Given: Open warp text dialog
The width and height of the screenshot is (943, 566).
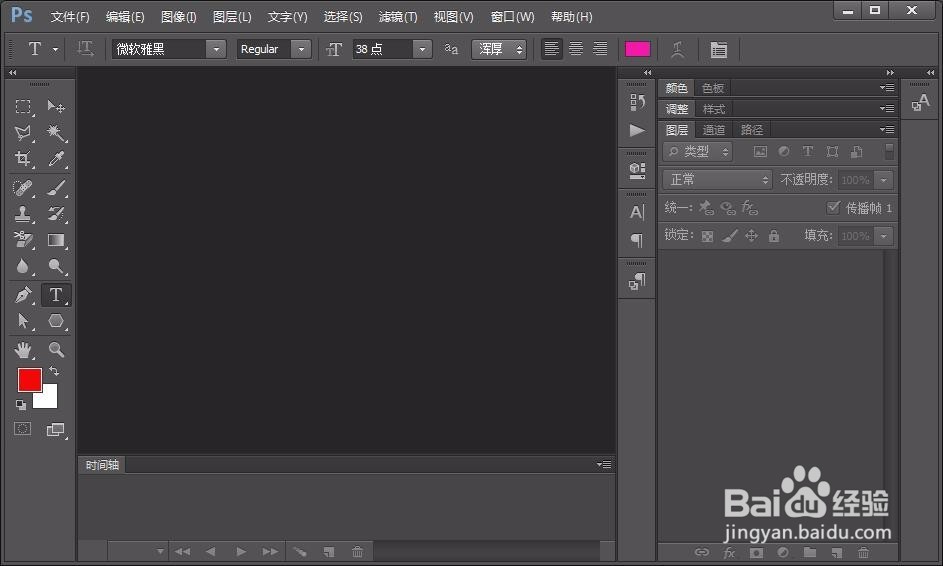Looking at the screenshot, I should 678,49.
